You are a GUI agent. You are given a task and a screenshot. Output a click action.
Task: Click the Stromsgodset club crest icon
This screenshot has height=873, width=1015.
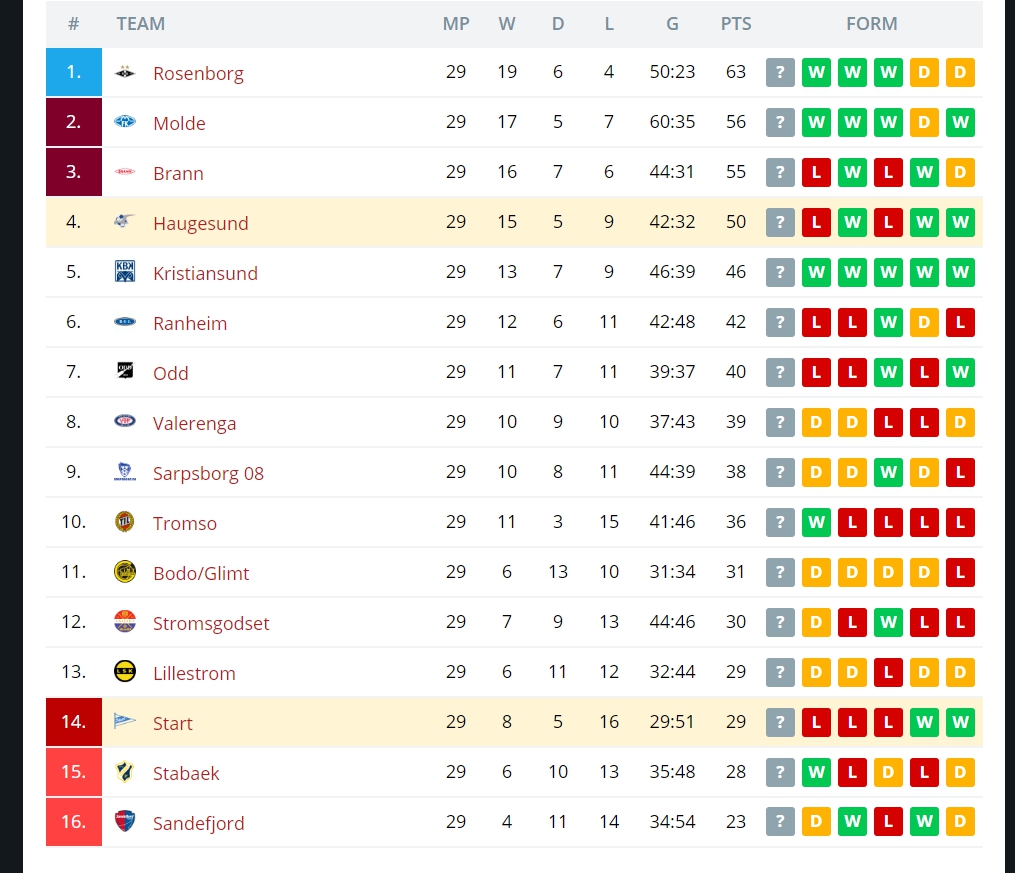tap(125, 621)
